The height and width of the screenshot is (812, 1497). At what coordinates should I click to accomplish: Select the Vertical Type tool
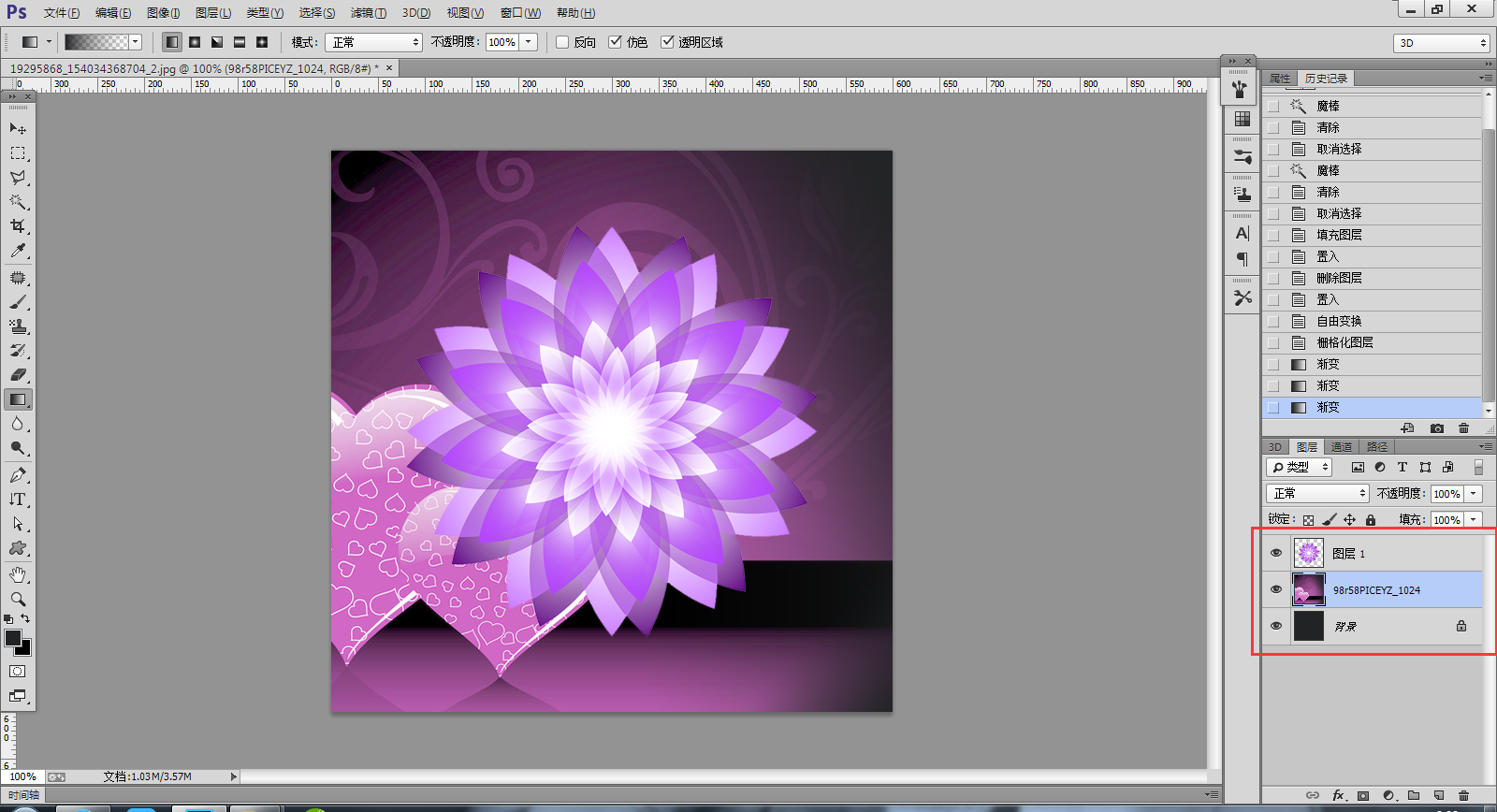(x=18, y=500)
